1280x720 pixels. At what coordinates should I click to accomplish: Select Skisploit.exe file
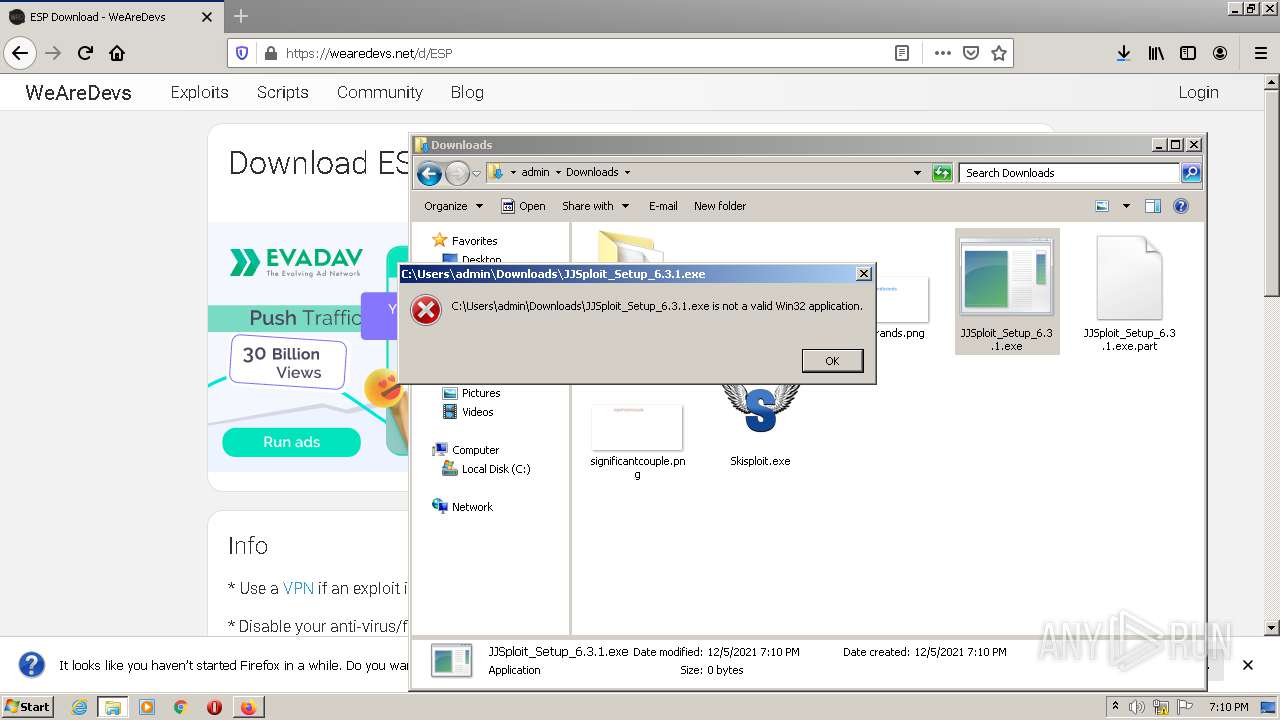point(760,425)
